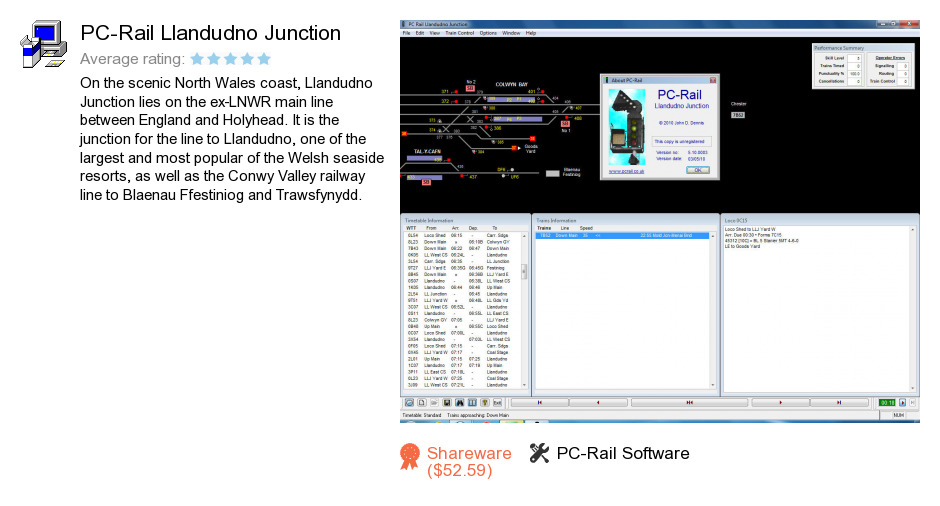
Task: Click the Goods Yard label
Action: [x=531, y=149]
